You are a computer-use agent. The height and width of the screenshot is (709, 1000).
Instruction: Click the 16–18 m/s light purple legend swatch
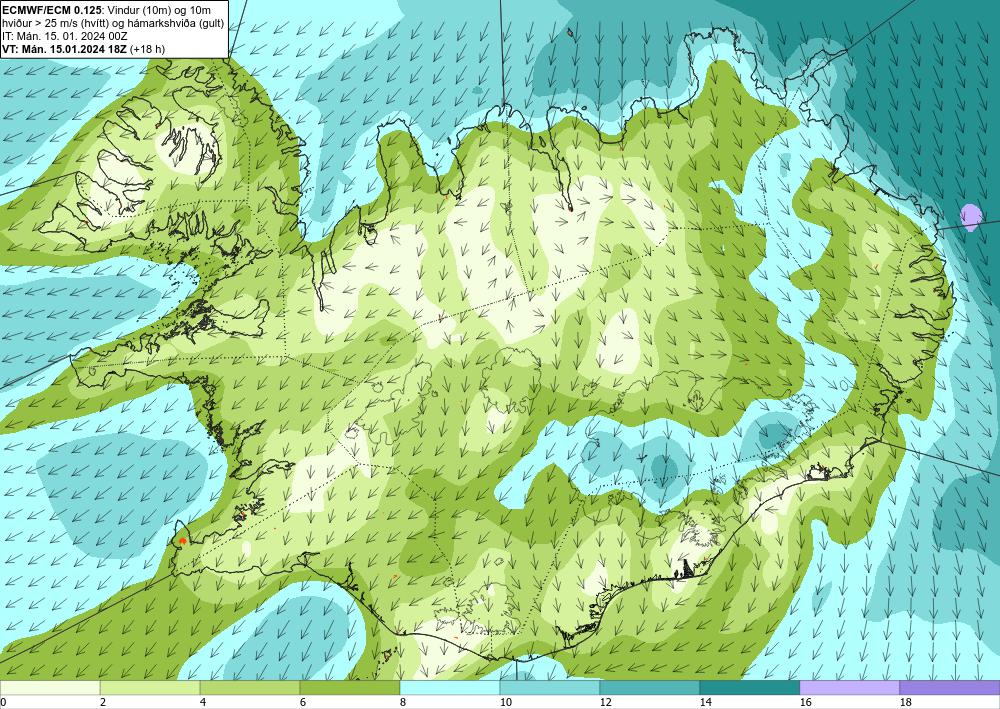point(849,688)
